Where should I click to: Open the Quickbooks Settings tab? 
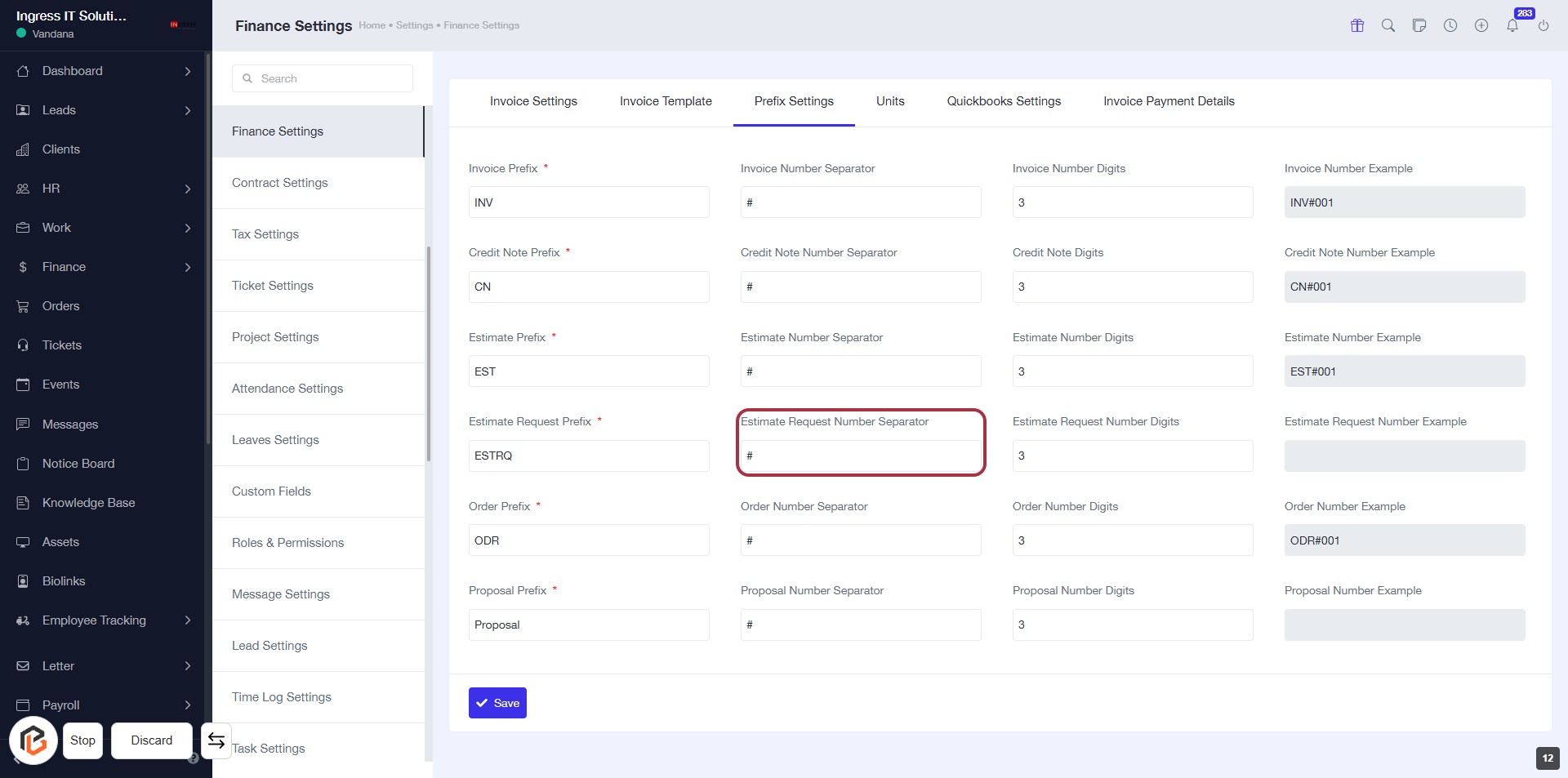coord(1004,101)
